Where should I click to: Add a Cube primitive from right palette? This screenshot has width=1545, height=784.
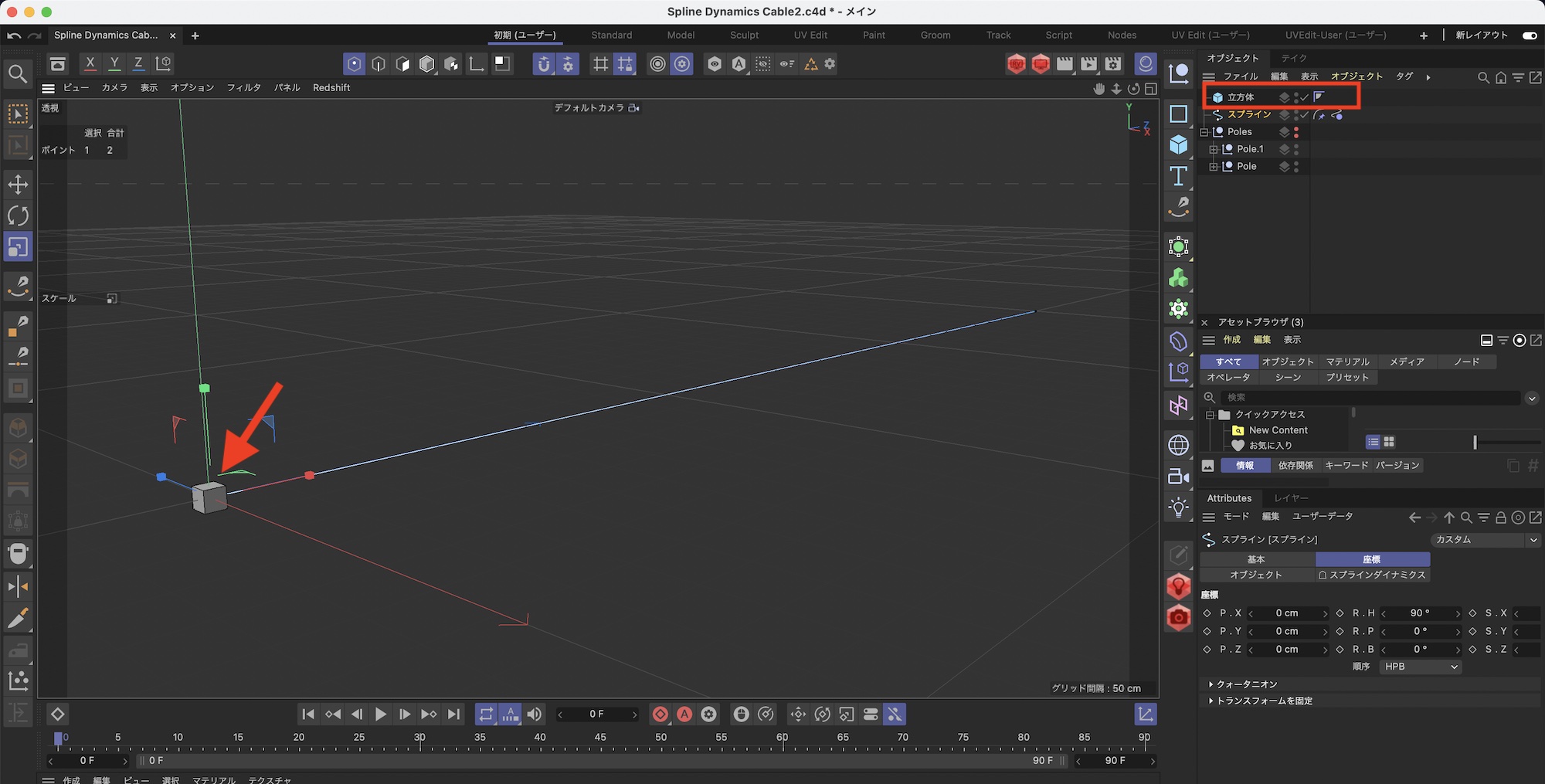[1178, 144]
